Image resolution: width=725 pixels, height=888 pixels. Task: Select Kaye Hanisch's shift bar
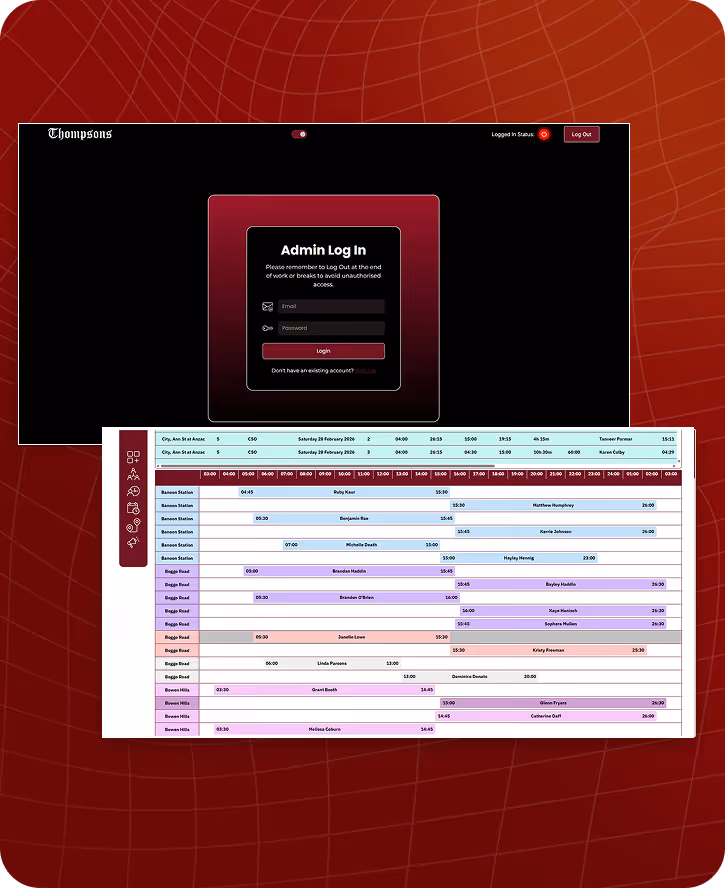[x=563, y=610]
